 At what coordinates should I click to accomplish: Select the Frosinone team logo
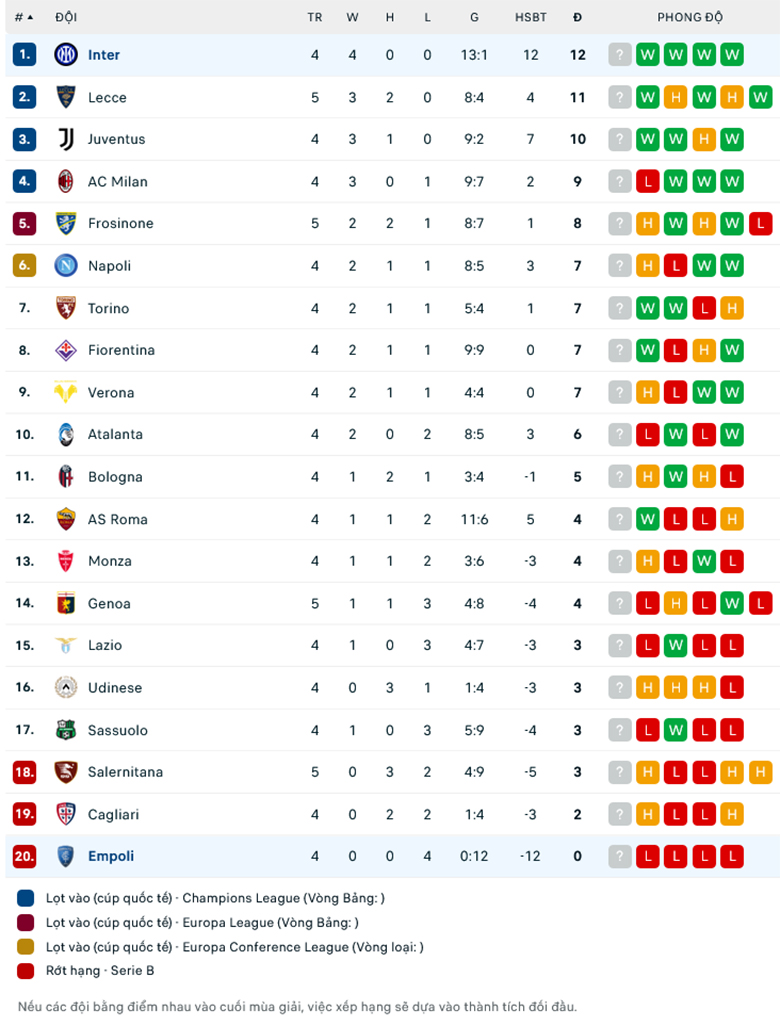point(66,223)
